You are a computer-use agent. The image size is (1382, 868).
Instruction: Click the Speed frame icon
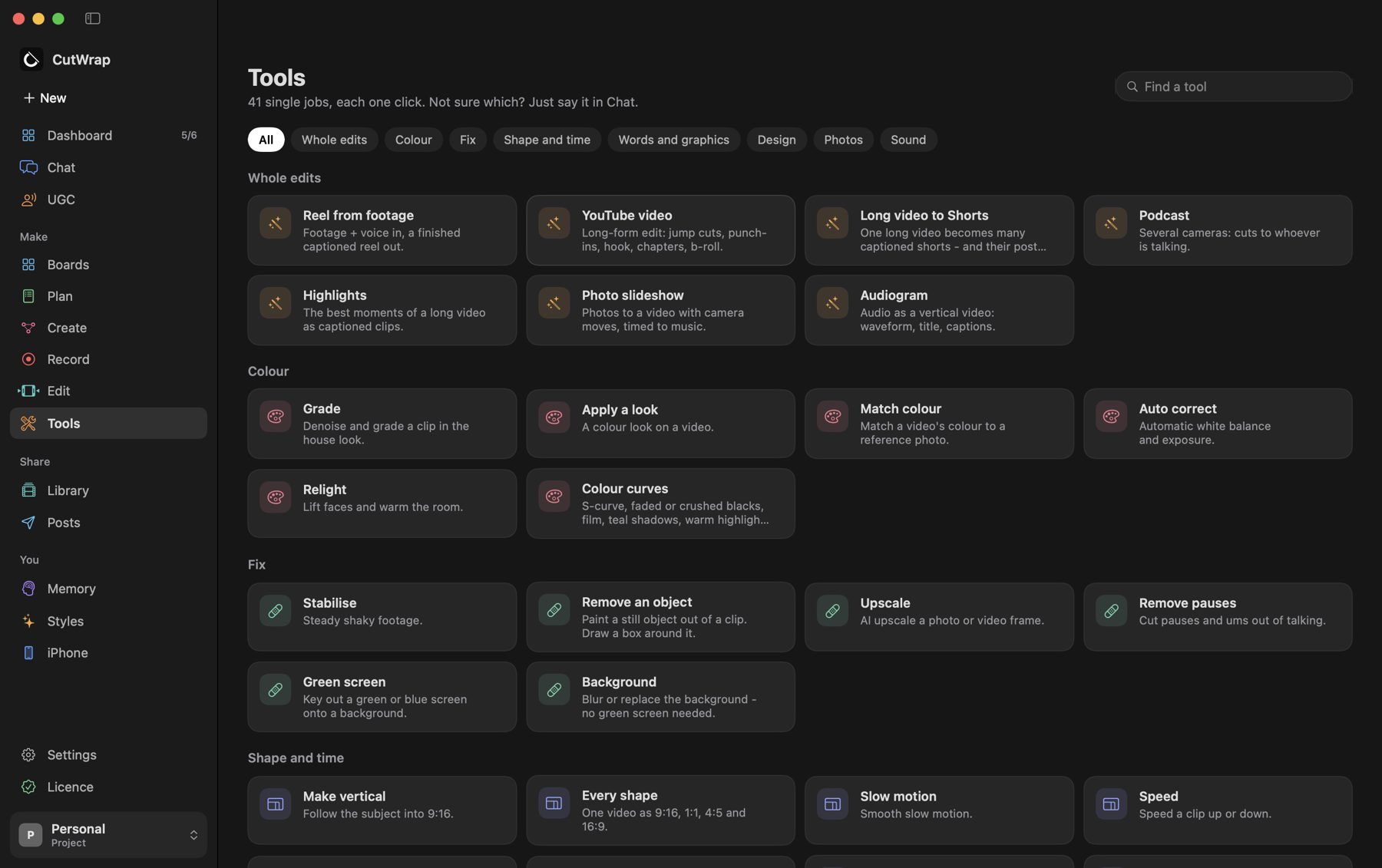click(1111, 804)
